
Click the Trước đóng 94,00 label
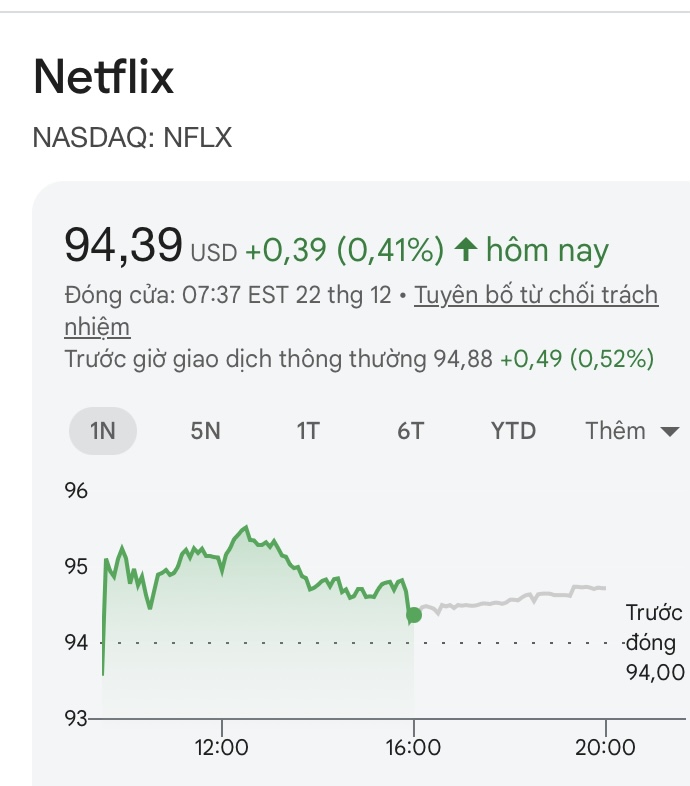pyautogui.click(x=655, y=642)
